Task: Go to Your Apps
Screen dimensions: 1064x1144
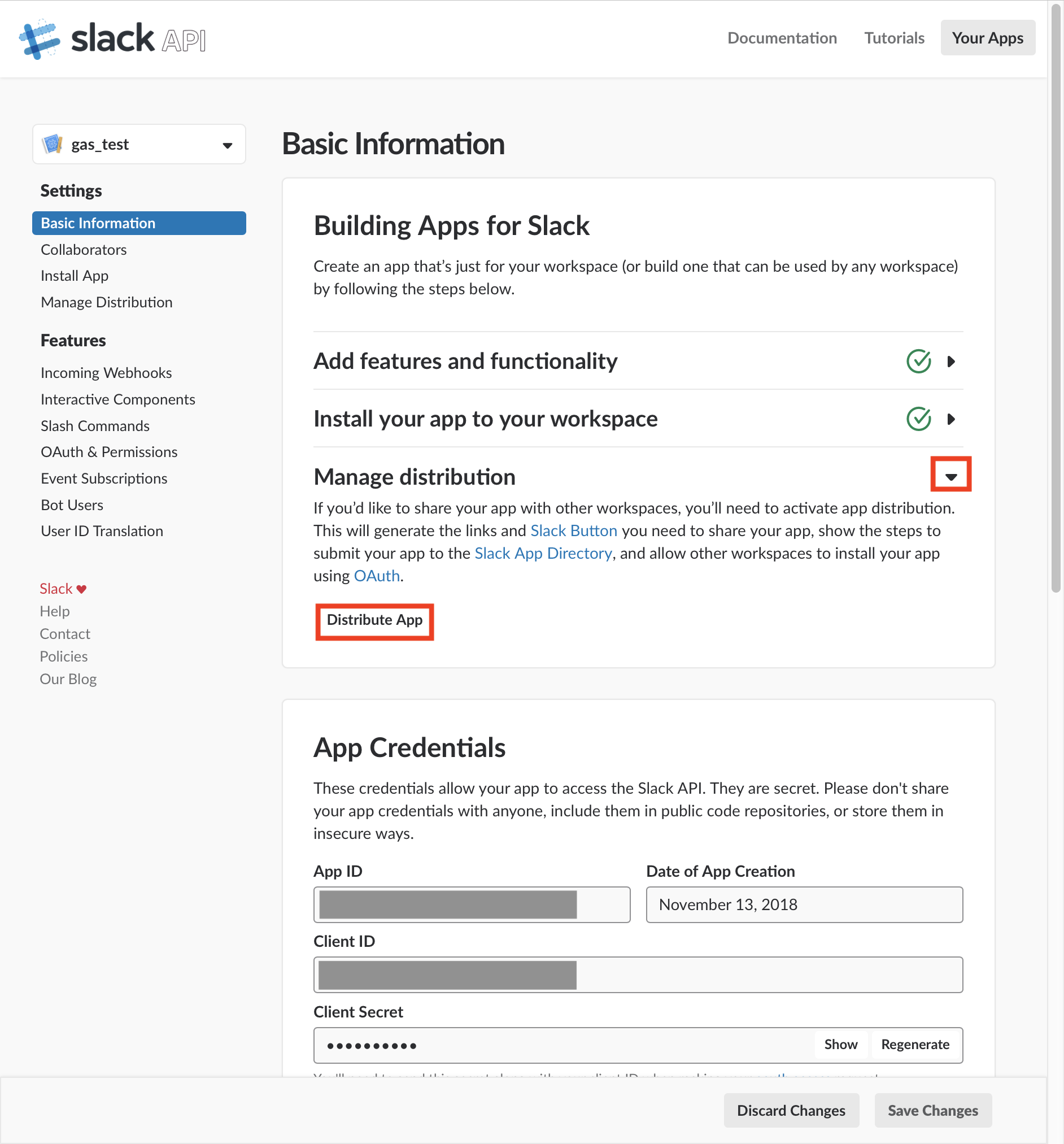Action: click(x=987, y=38)
